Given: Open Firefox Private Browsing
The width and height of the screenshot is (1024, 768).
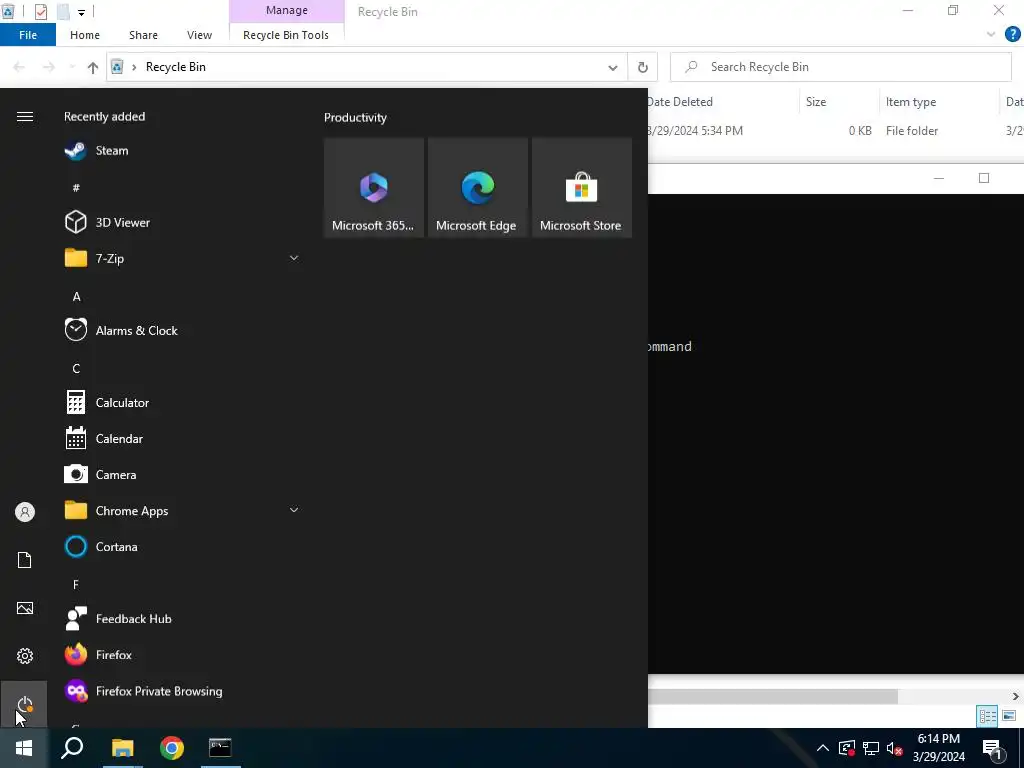Looking at the screenshot, I should coord(182,691).
